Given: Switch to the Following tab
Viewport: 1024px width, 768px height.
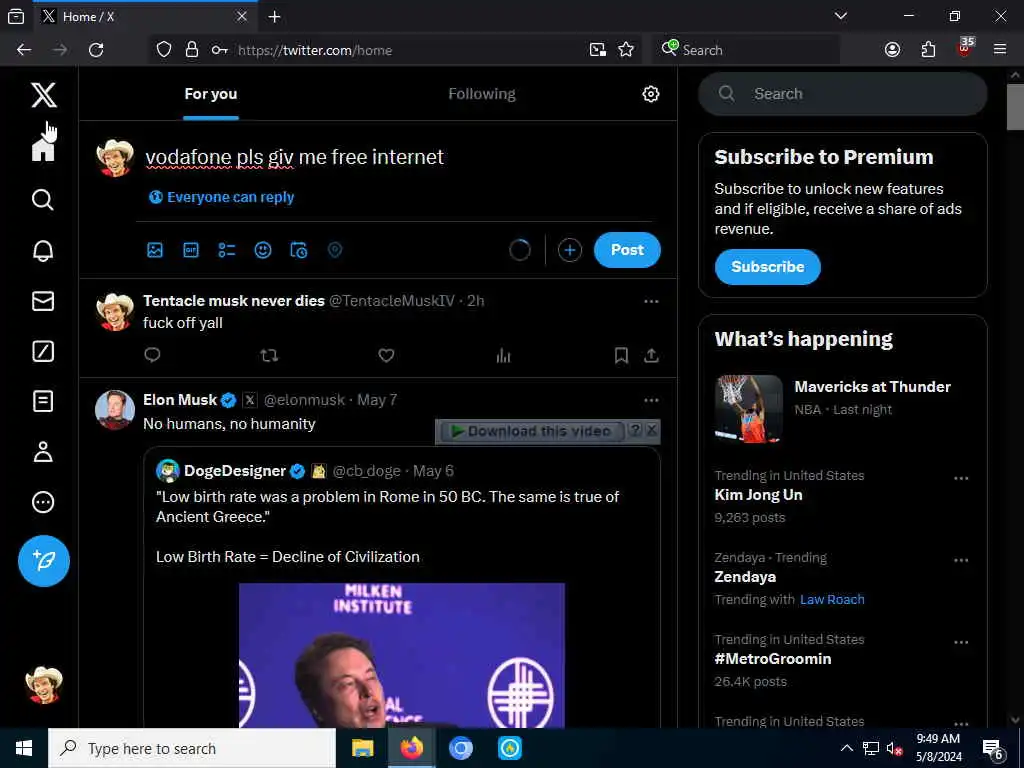Looking at the screenshot, I should click(x=482, y=94).
